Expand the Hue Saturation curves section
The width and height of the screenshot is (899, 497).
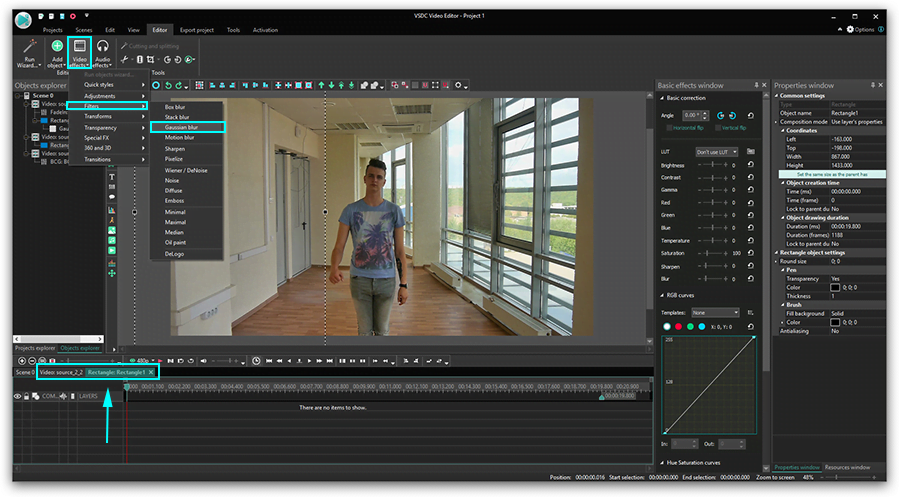[x=663, y=463]
